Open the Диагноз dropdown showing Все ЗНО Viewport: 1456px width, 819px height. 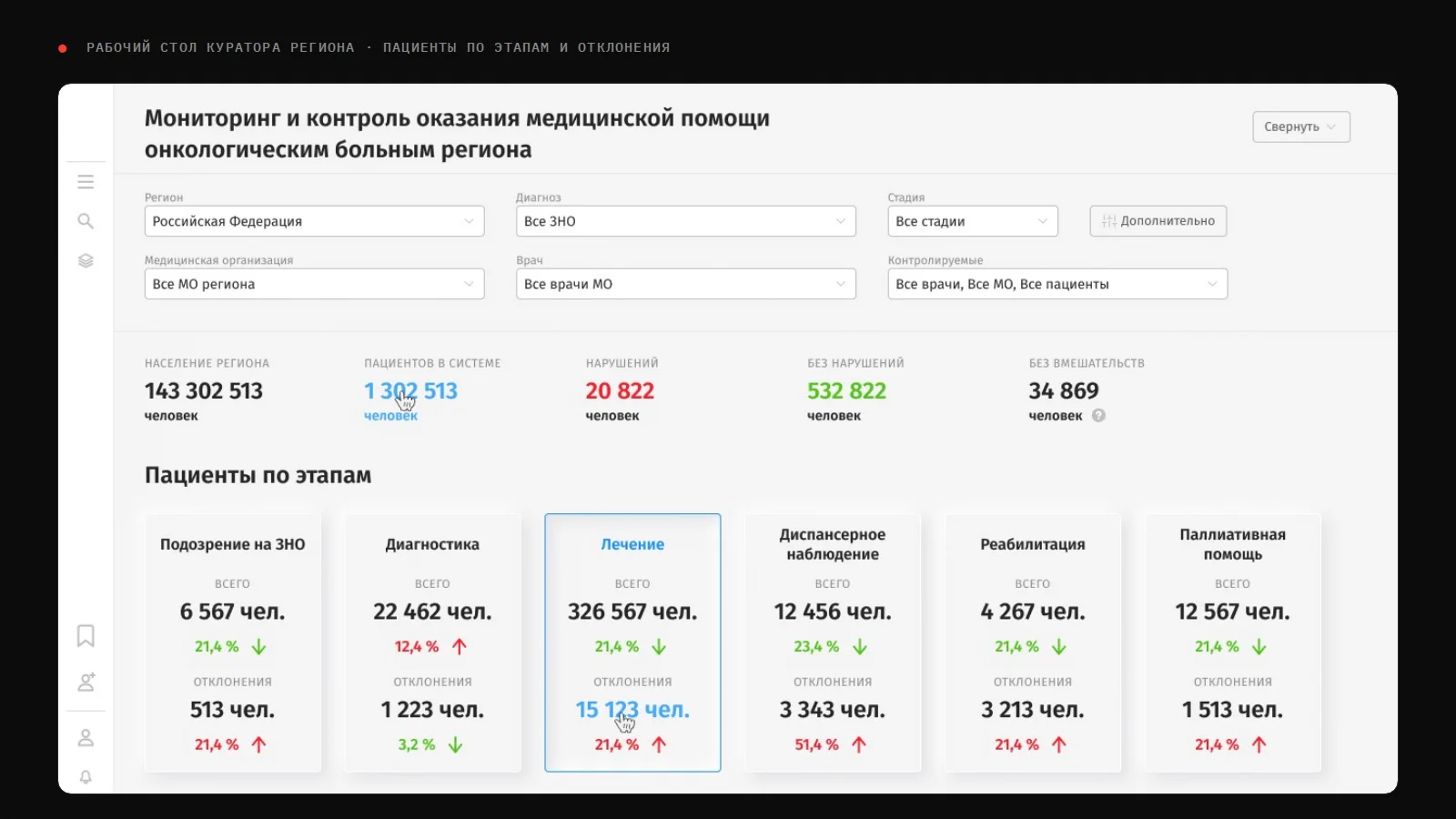[686, 221]
